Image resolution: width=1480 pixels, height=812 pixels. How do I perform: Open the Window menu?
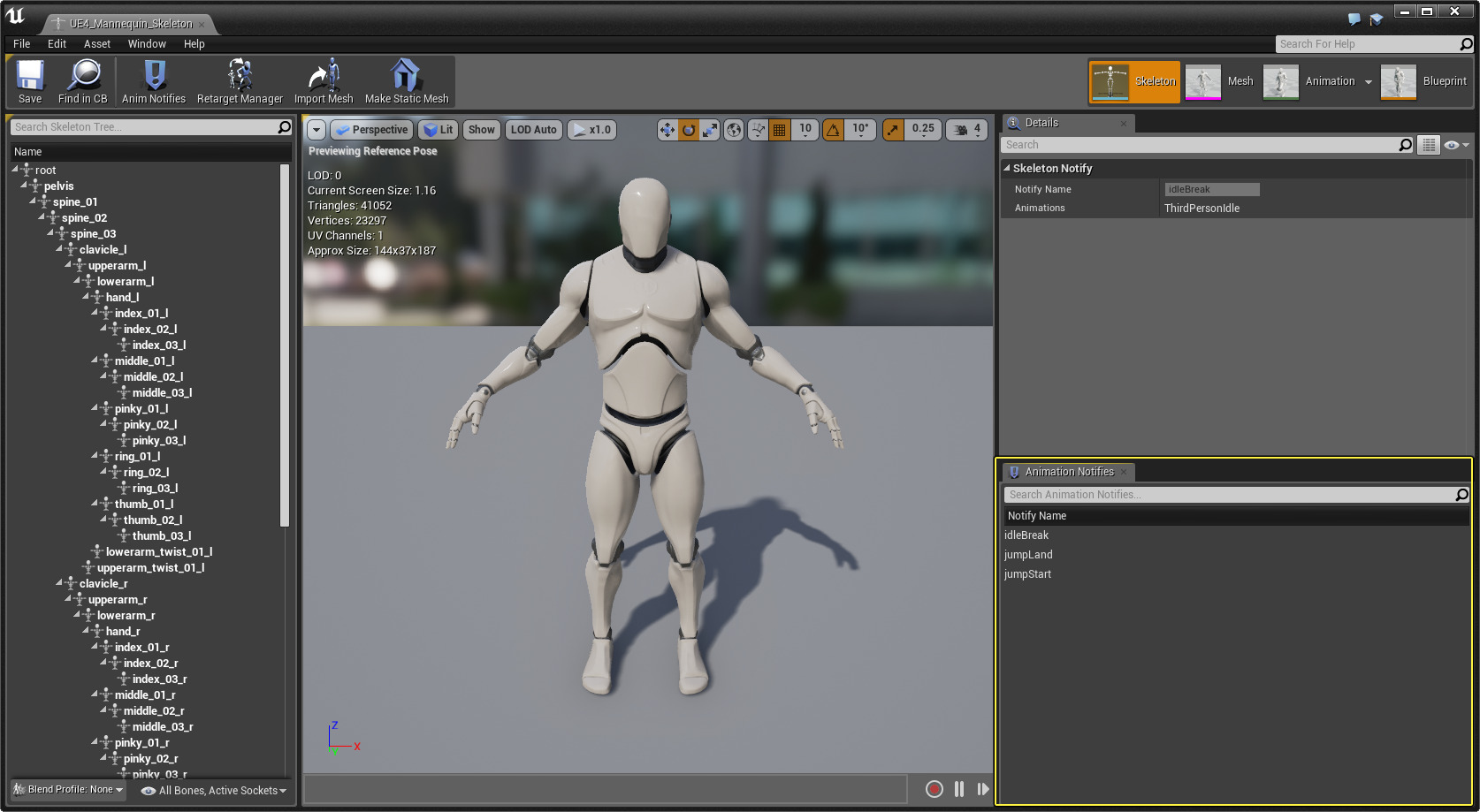click(x=146, y=44)
